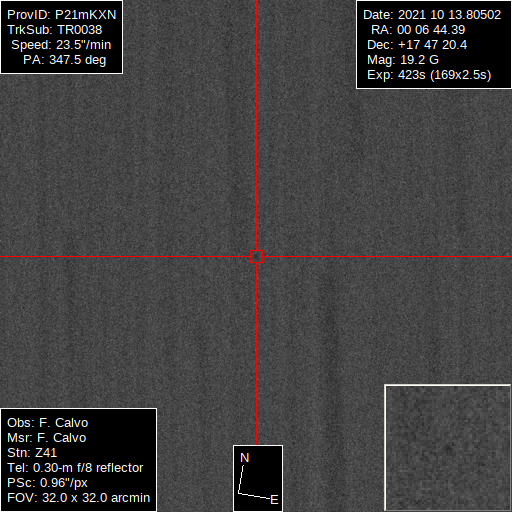Click the RA 00 06 44.39 coordinate
512x512 pixels.
coord(418,30)
